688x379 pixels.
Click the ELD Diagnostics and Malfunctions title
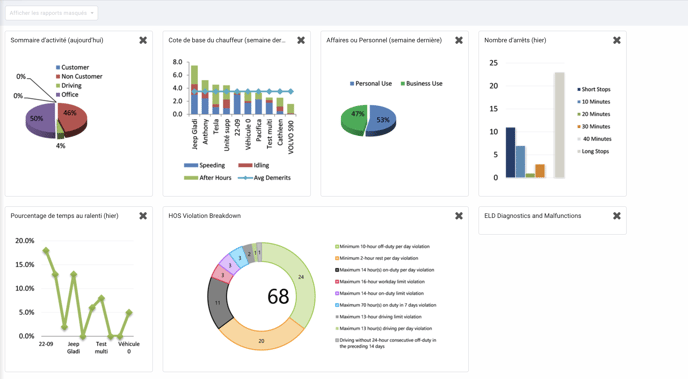[x=533, y=216]
